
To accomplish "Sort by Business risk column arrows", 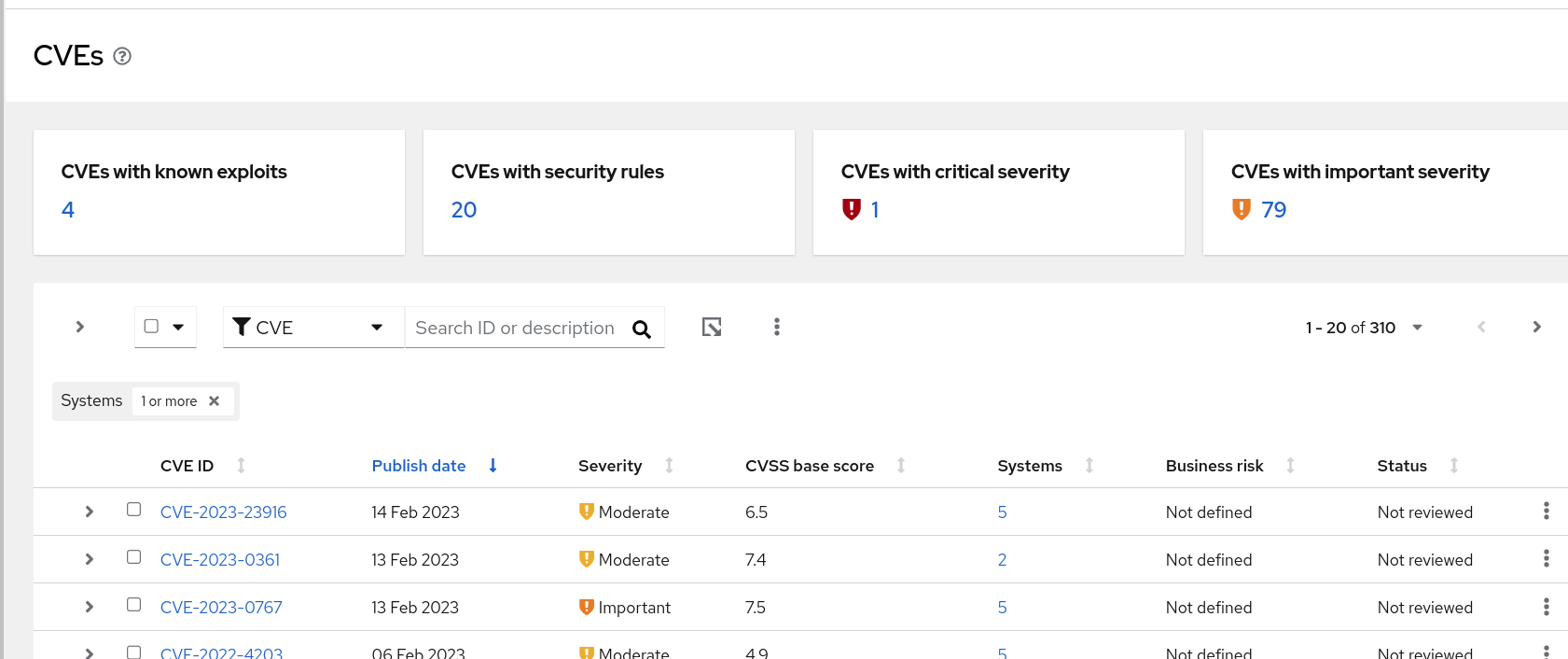I will (x=1291, y=465).
